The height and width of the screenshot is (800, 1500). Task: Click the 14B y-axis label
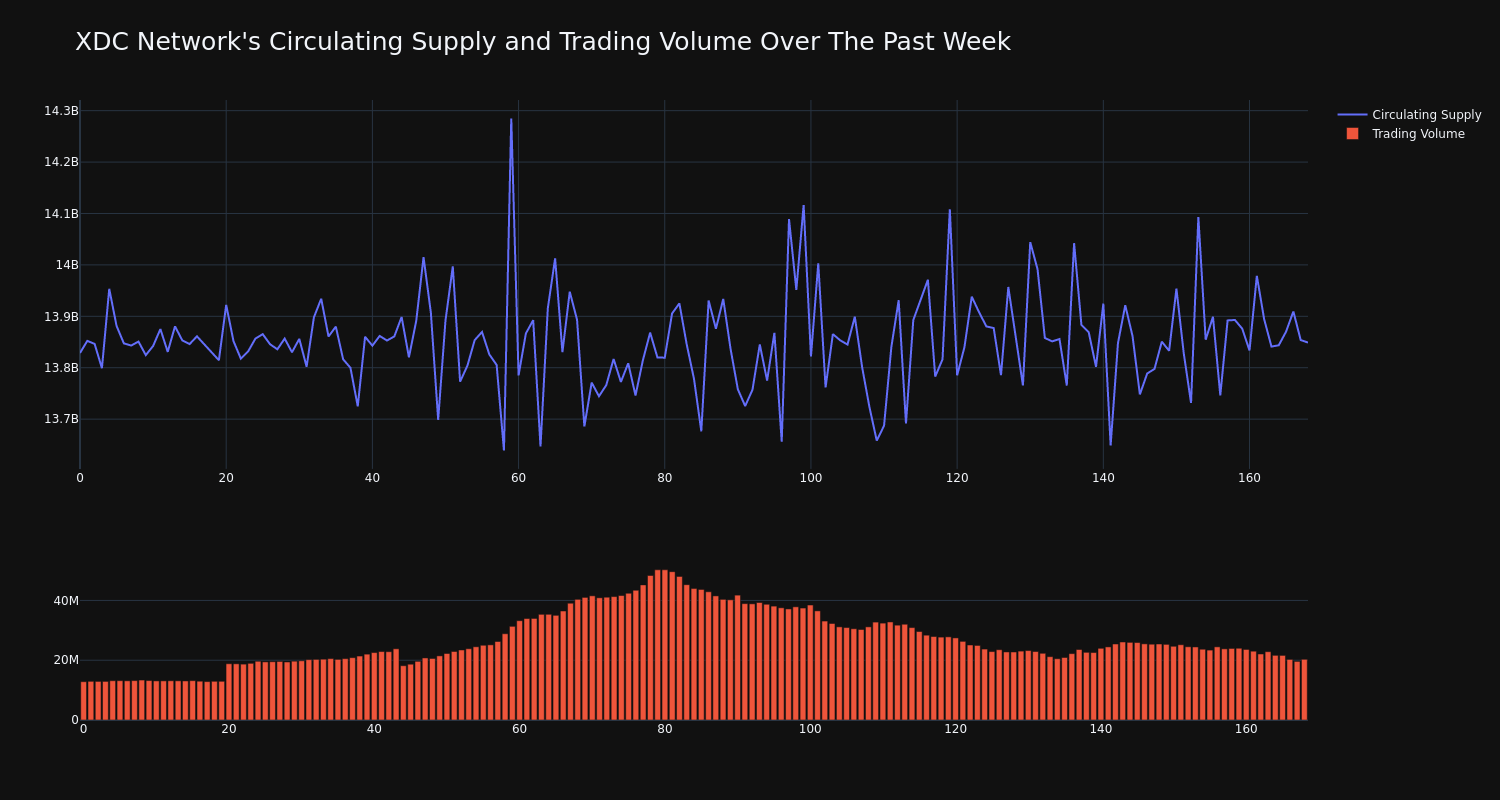pyautogui.click(x=67, y=265)
